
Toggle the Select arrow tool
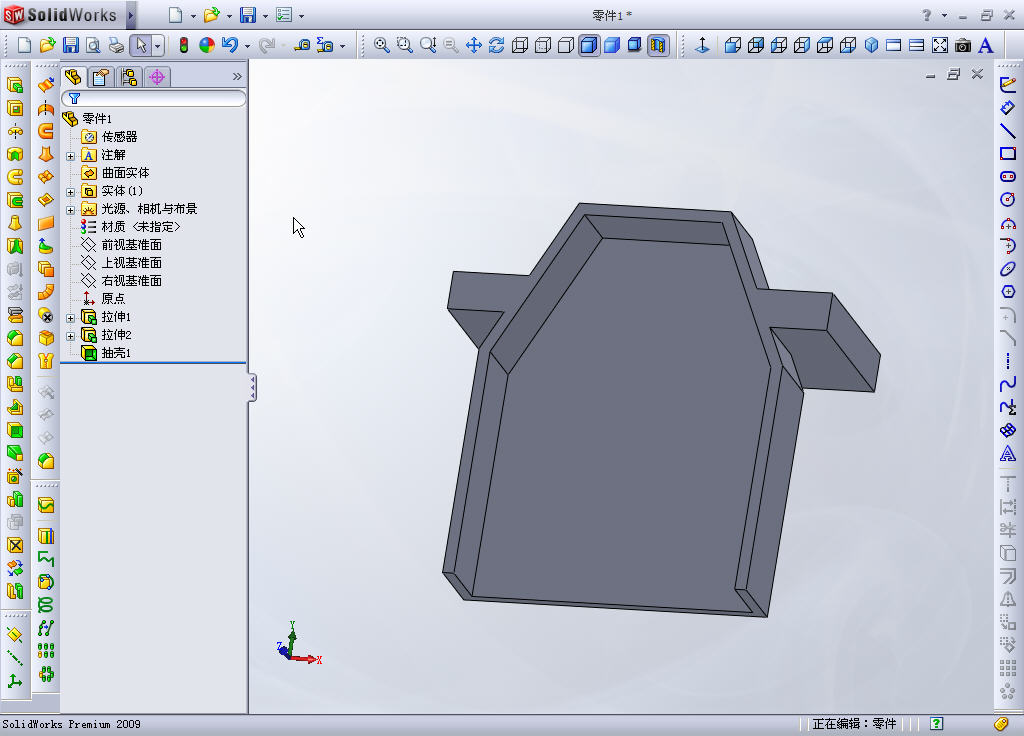(140, 45)
